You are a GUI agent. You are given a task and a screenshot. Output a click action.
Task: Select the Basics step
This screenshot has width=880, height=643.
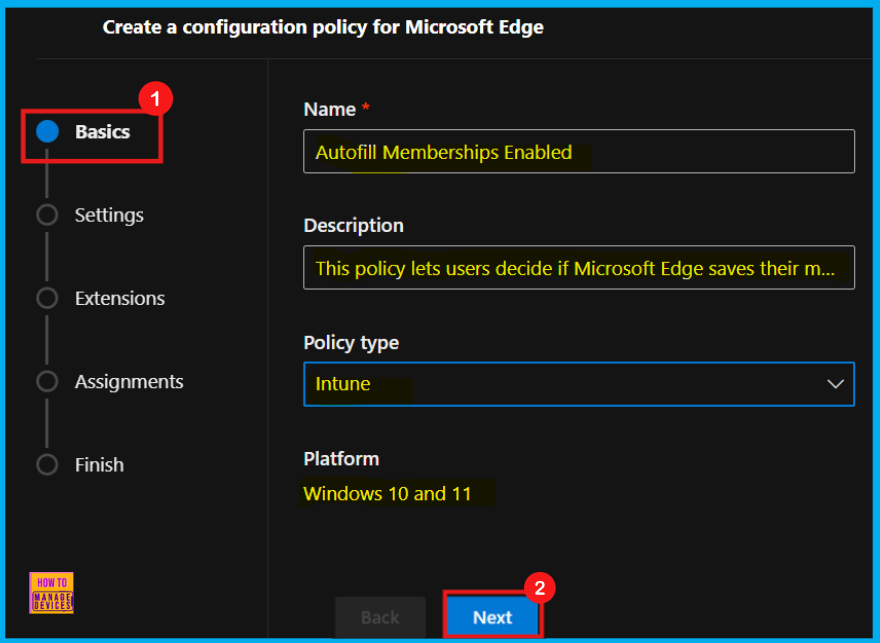tap(102, 132)
